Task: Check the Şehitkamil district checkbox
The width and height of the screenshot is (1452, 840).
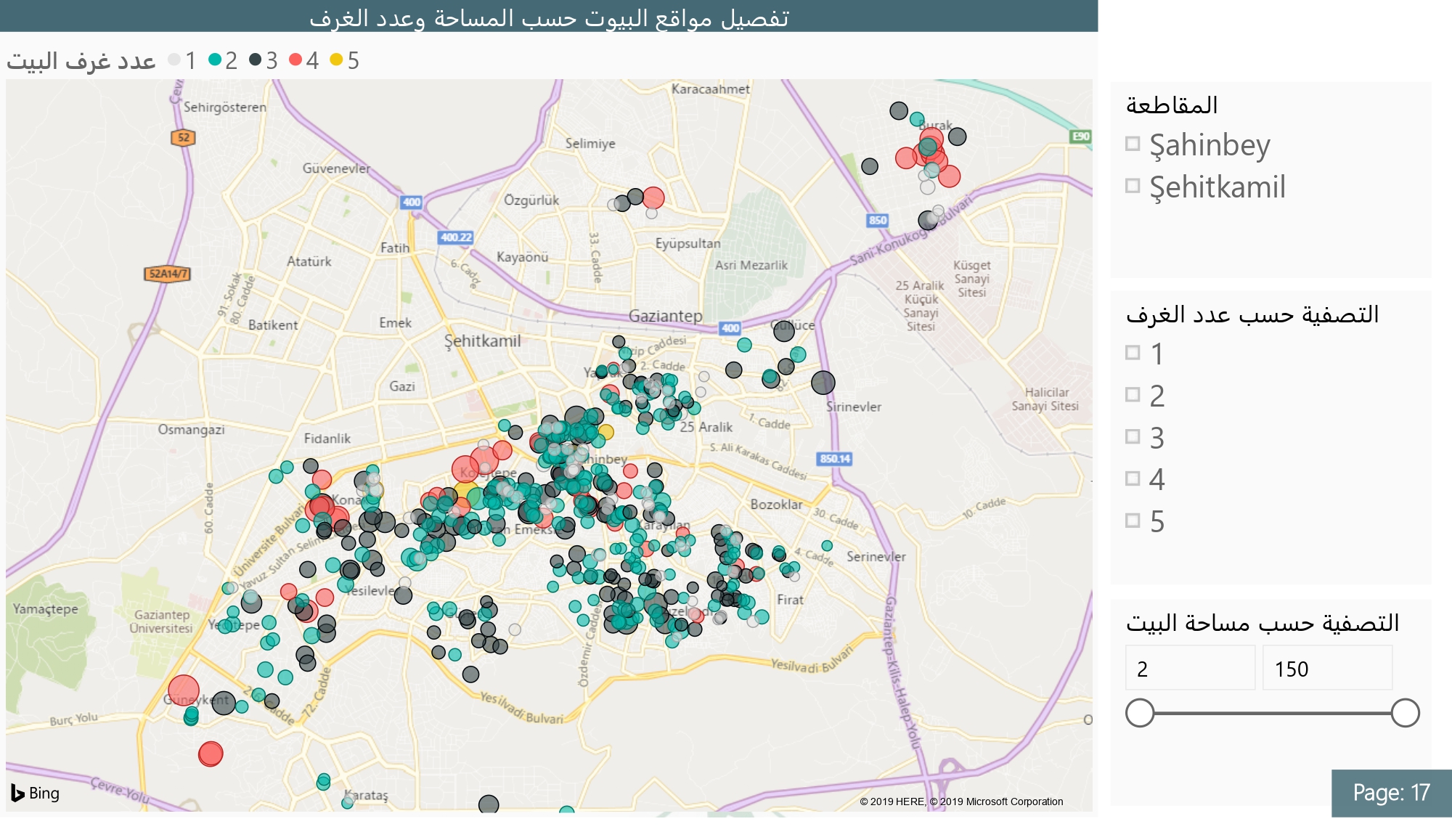Action: (1133, 186)
